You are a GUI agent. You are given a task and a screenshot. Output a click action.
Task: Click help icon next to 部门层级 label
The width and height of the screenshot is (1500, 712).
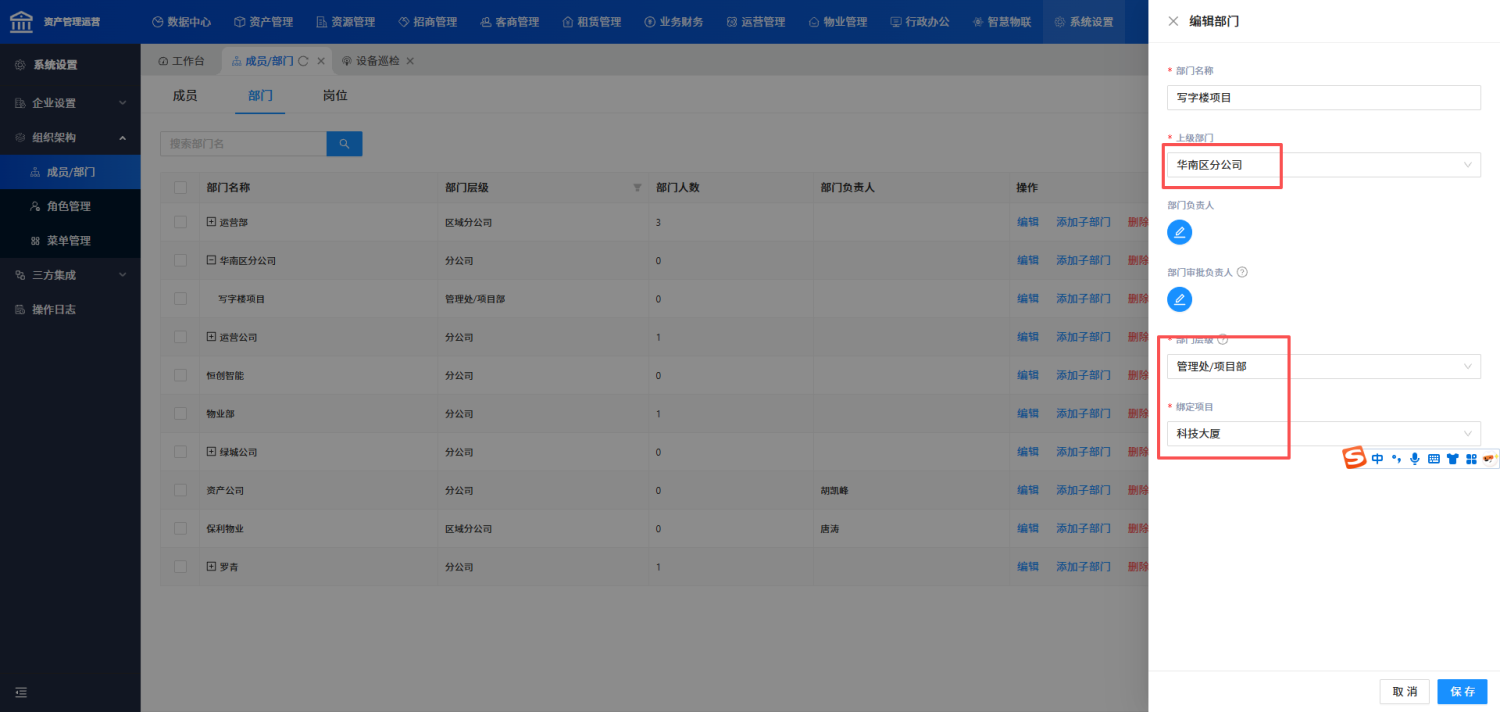point(1223,340)
